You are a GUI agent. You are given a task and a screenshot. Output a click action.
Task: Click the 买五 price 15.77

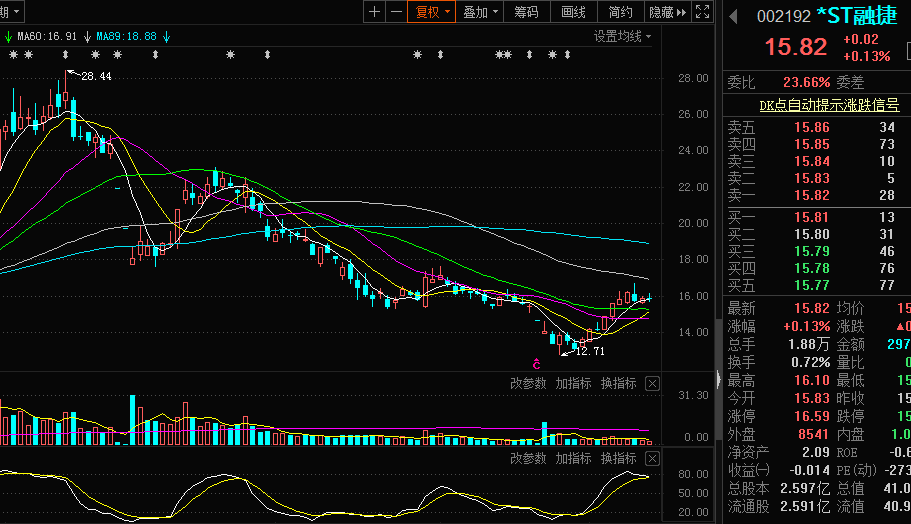812,285
